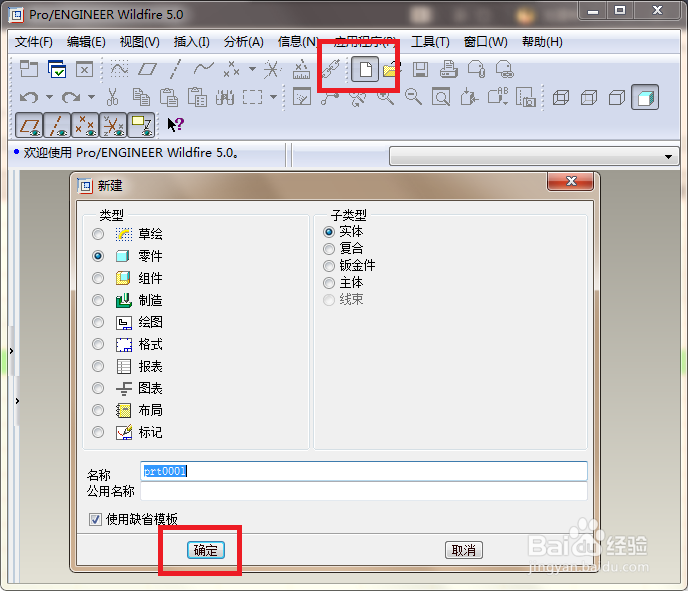Select Shading display style icon
688x591 pixels.
645,97
